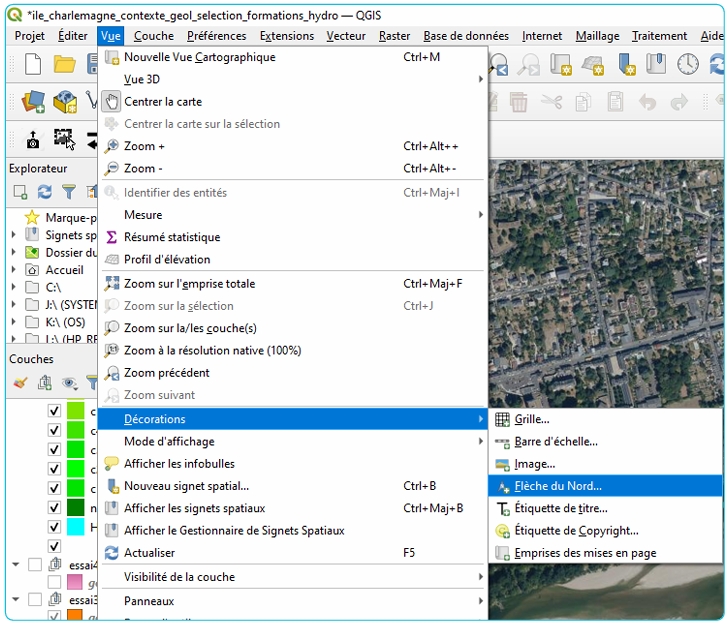Open the layer styling brush icon in Couches
Image resolution: width=728 pixels, height=623 pixels.
point(19,382)
